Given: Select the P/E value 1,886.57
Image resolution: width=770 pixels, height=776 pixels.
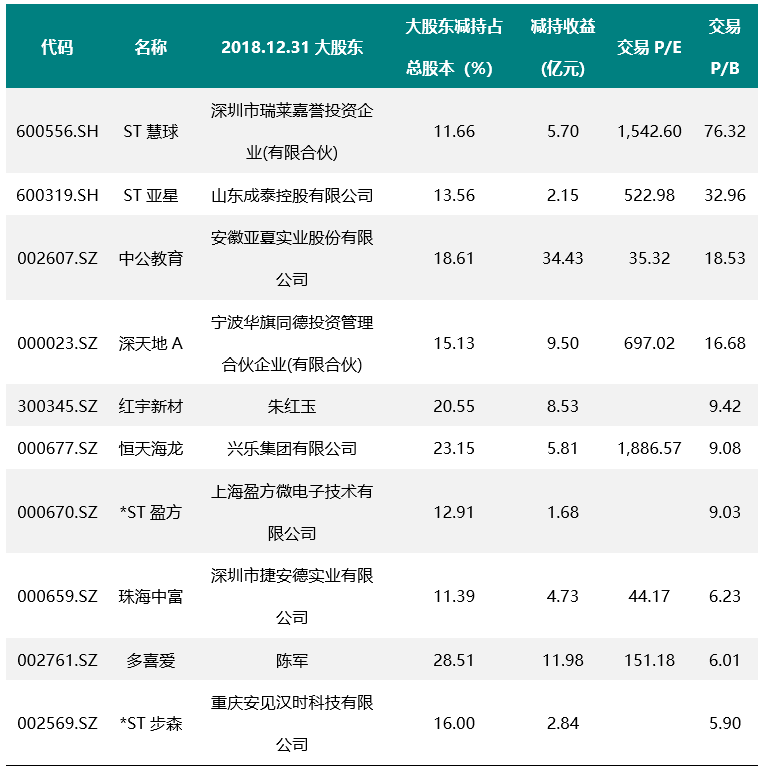Looking at the screenshot, I should pyautogui.click(x=649, y=448).
